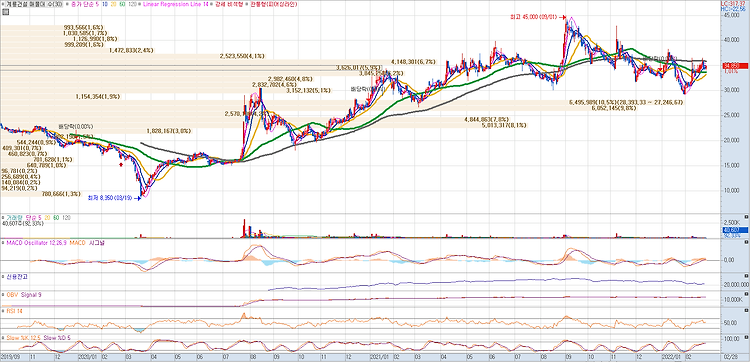Screen dimensions: 750x362
Task: Select the stock name label in the price legend
Action: pos(34,4)
